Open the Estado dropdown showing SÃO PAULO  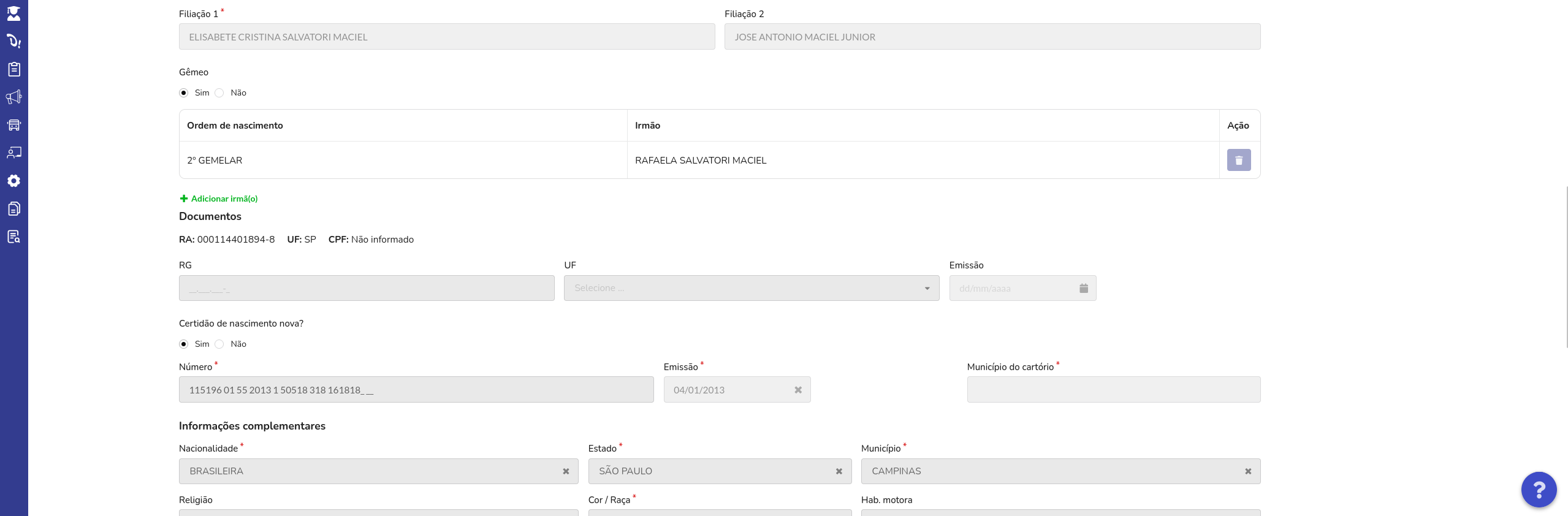tap(720, 471)
